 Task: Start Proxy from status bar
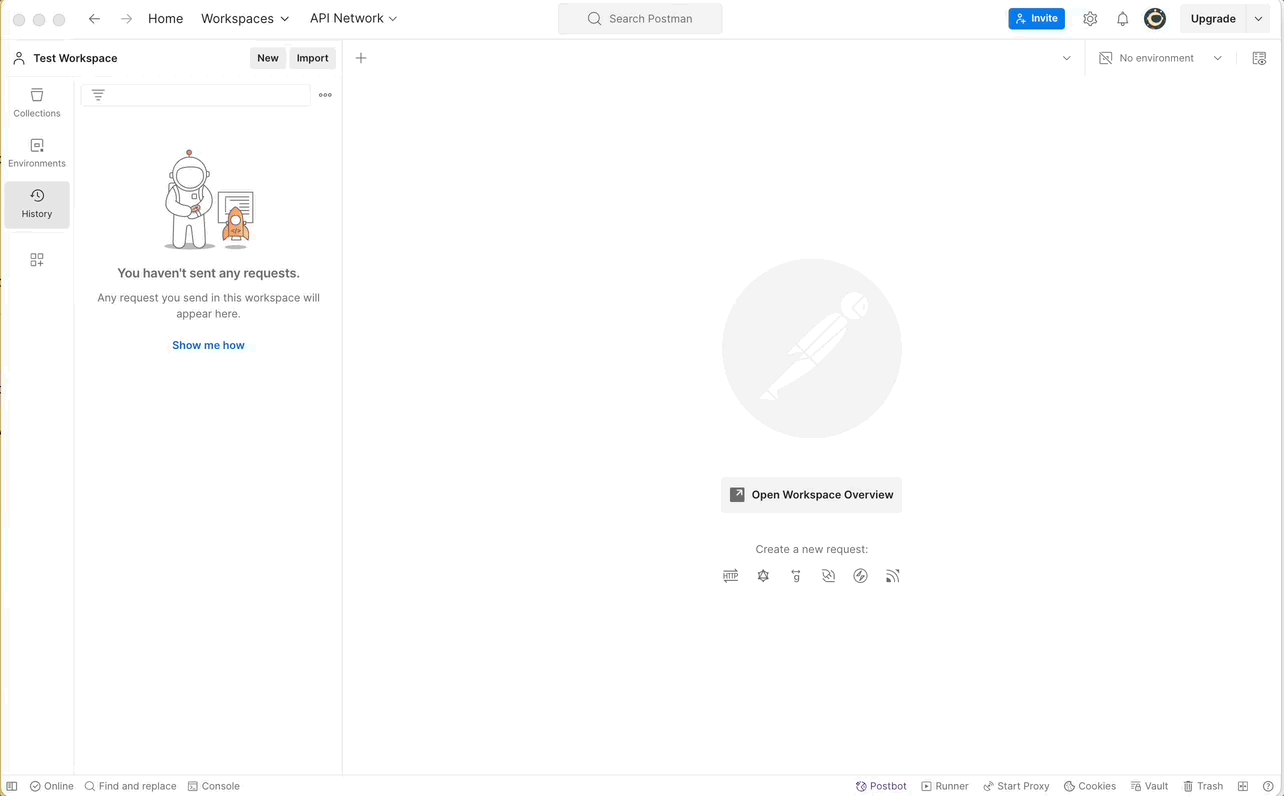click(1016, 786)
